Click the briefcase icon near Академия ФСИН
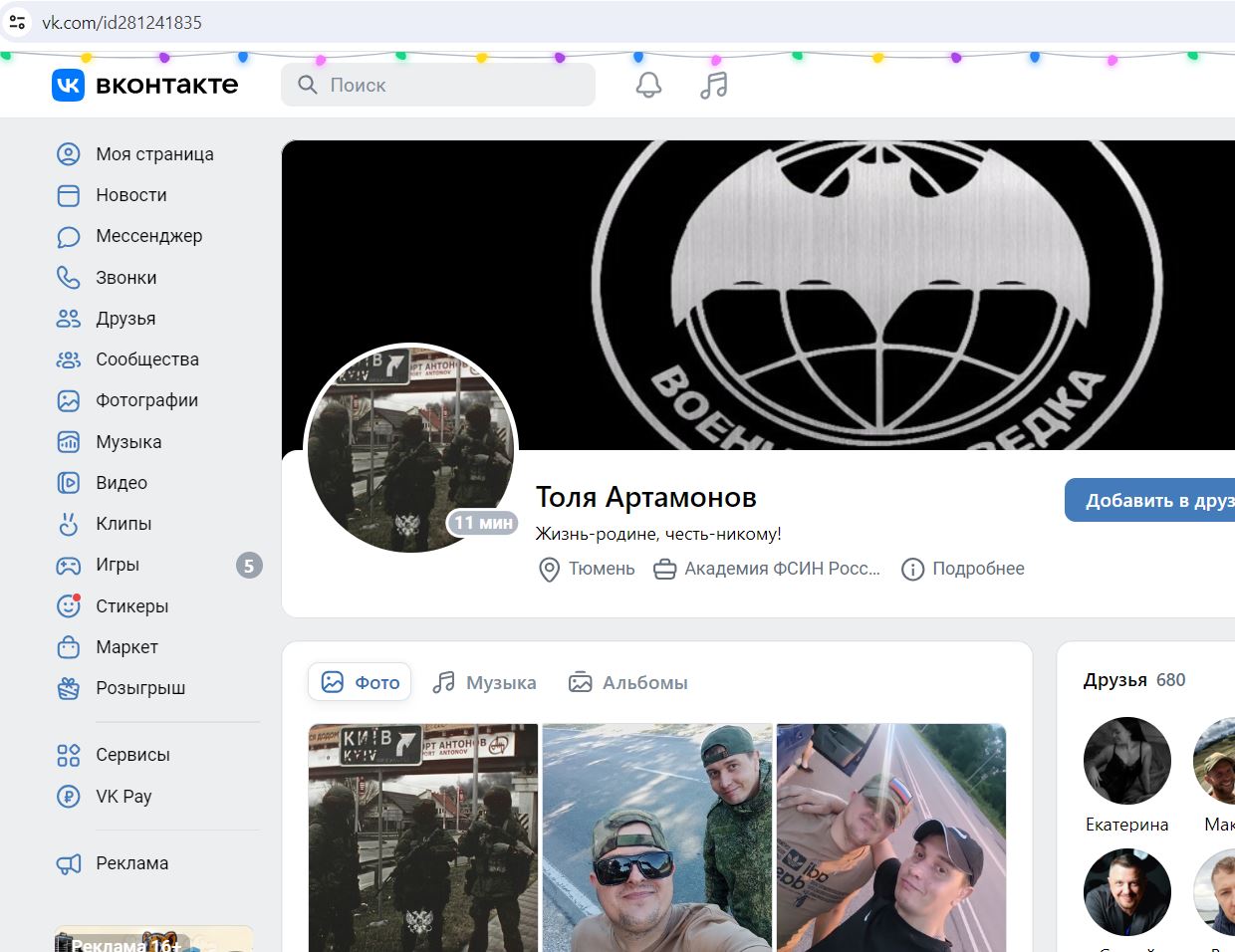1235x952 pixels. [664, 570]
